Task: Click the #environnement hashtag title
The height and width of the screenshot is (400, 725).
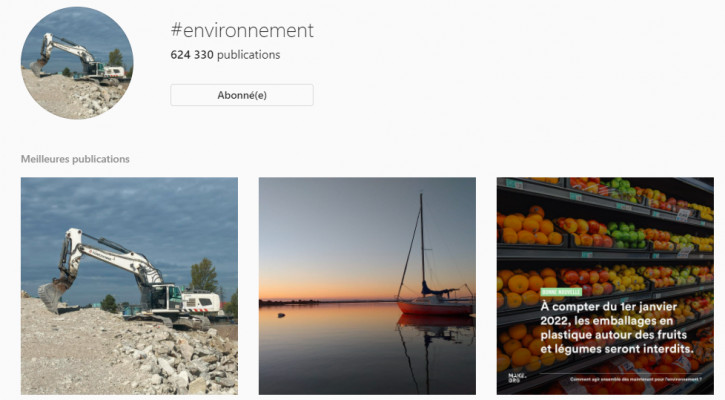Action: pos(241,31)
